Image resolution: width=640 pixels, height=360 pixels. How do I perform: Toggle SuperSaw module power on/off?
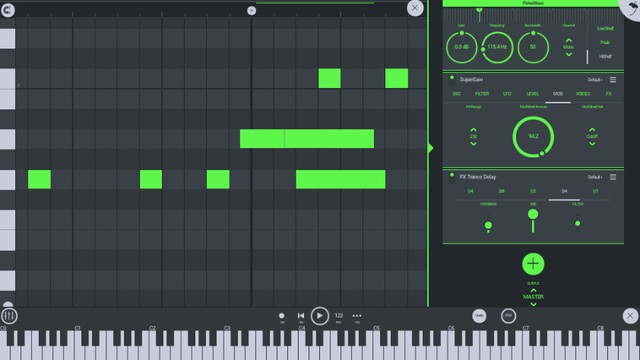pyautogui.click(x=451, y=78)
